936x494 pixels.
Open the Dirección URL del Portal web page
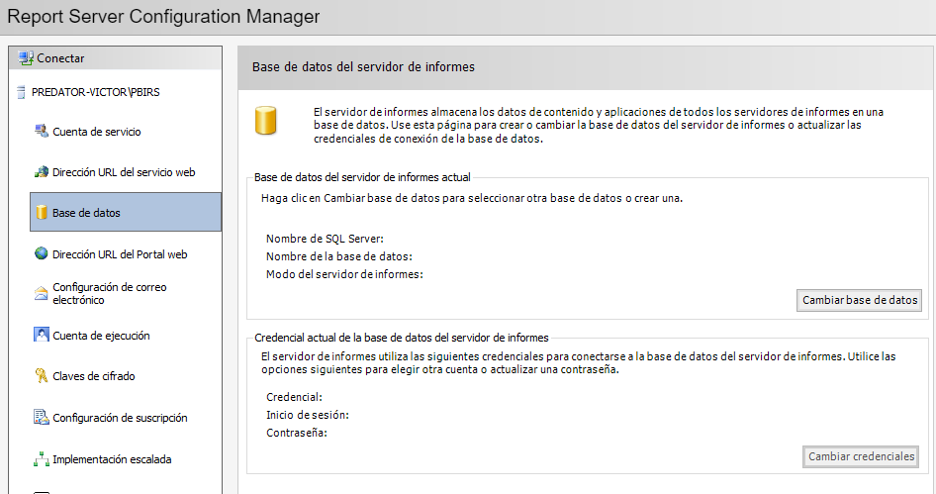coord(119,254)
